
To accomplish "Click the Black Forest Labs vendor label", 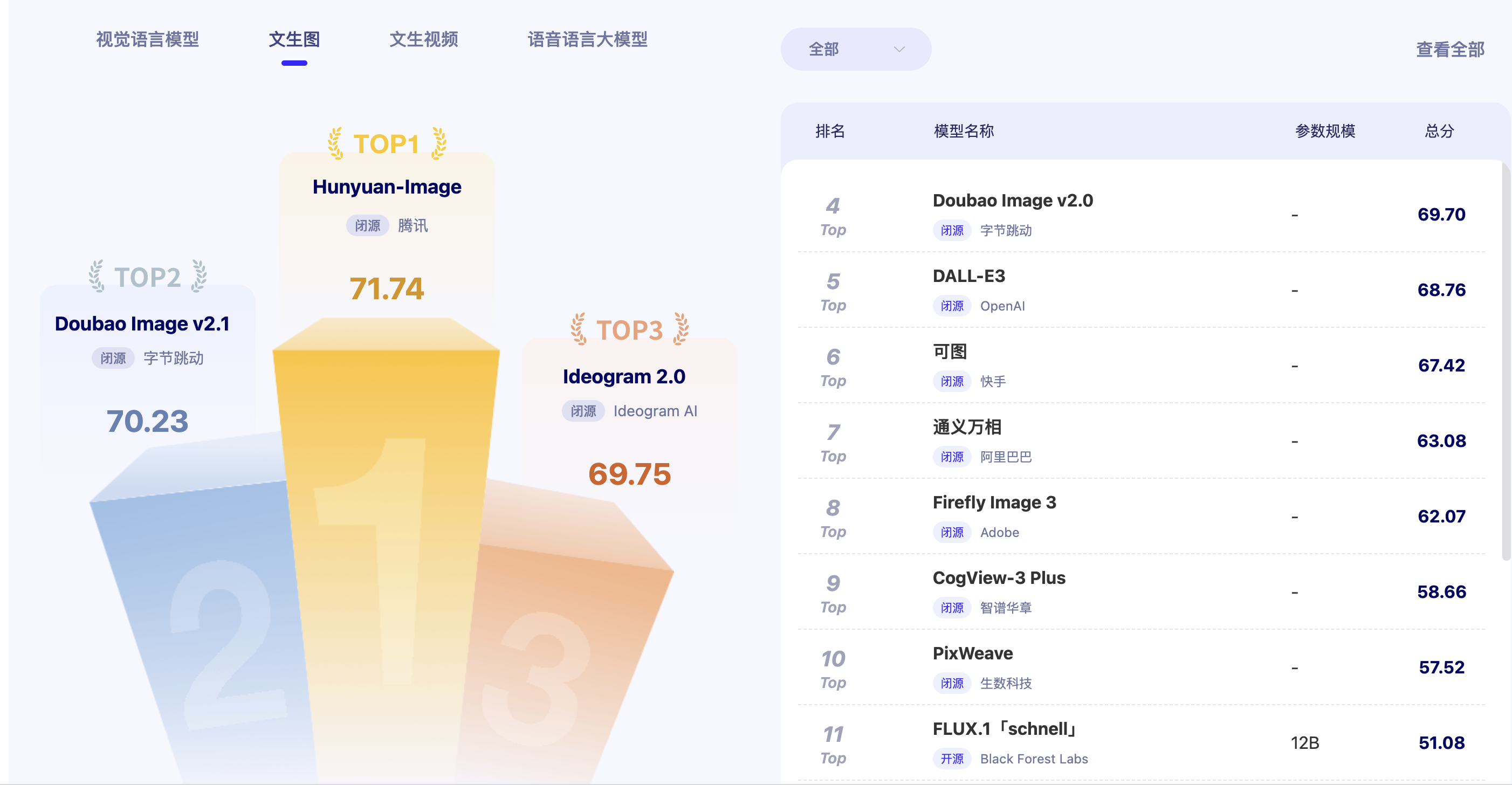I will click(x=1034, y=759).
